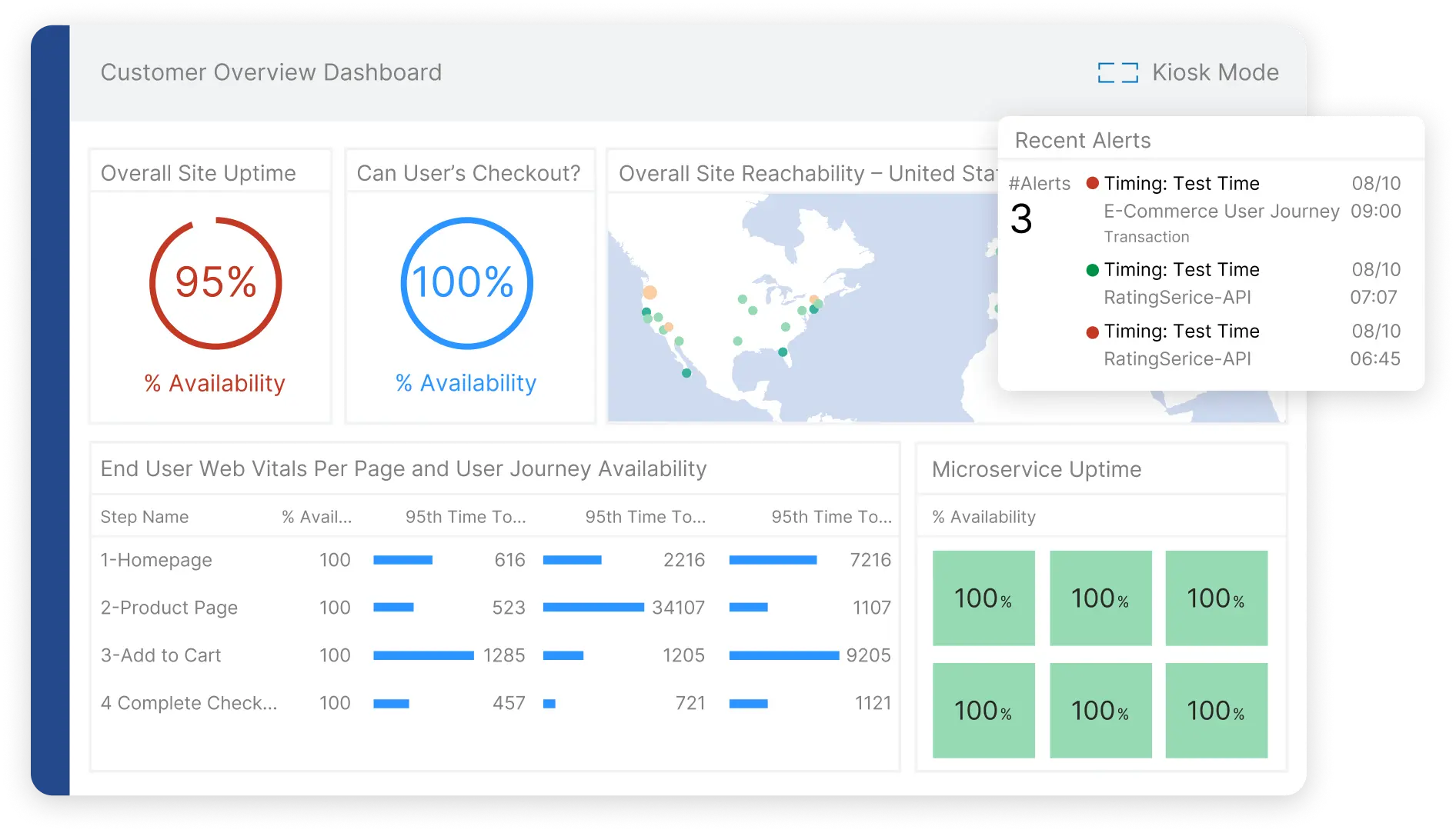Viewport: 1456px width, 833px height.
Task: Click the red dot on the 06:45 RatingSerice-API alert
Action: [x=1092, y=332]
